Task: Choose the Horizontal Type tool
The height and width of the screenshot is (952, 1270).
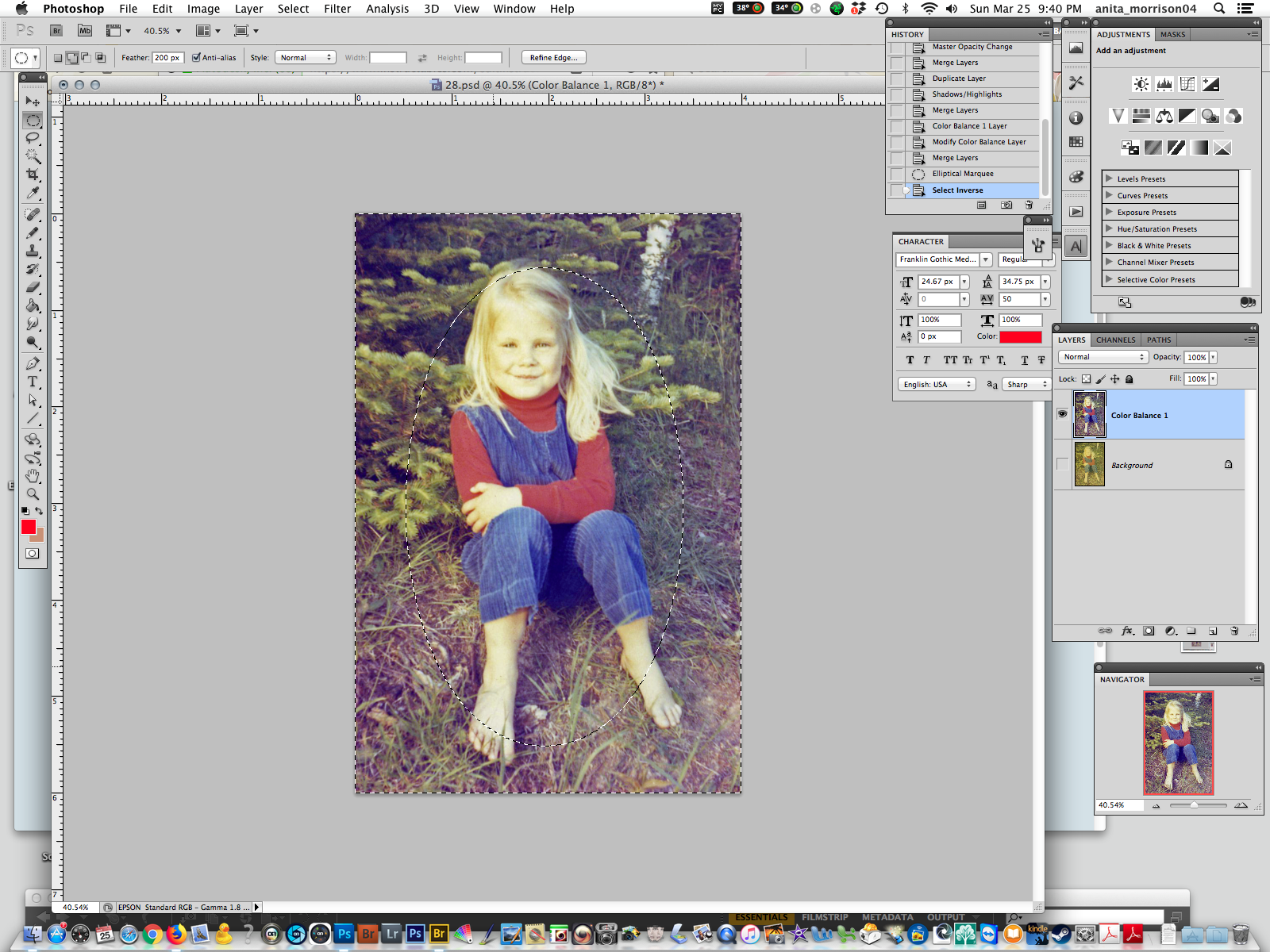Action: pyautogui.click(x=33, y=382)
